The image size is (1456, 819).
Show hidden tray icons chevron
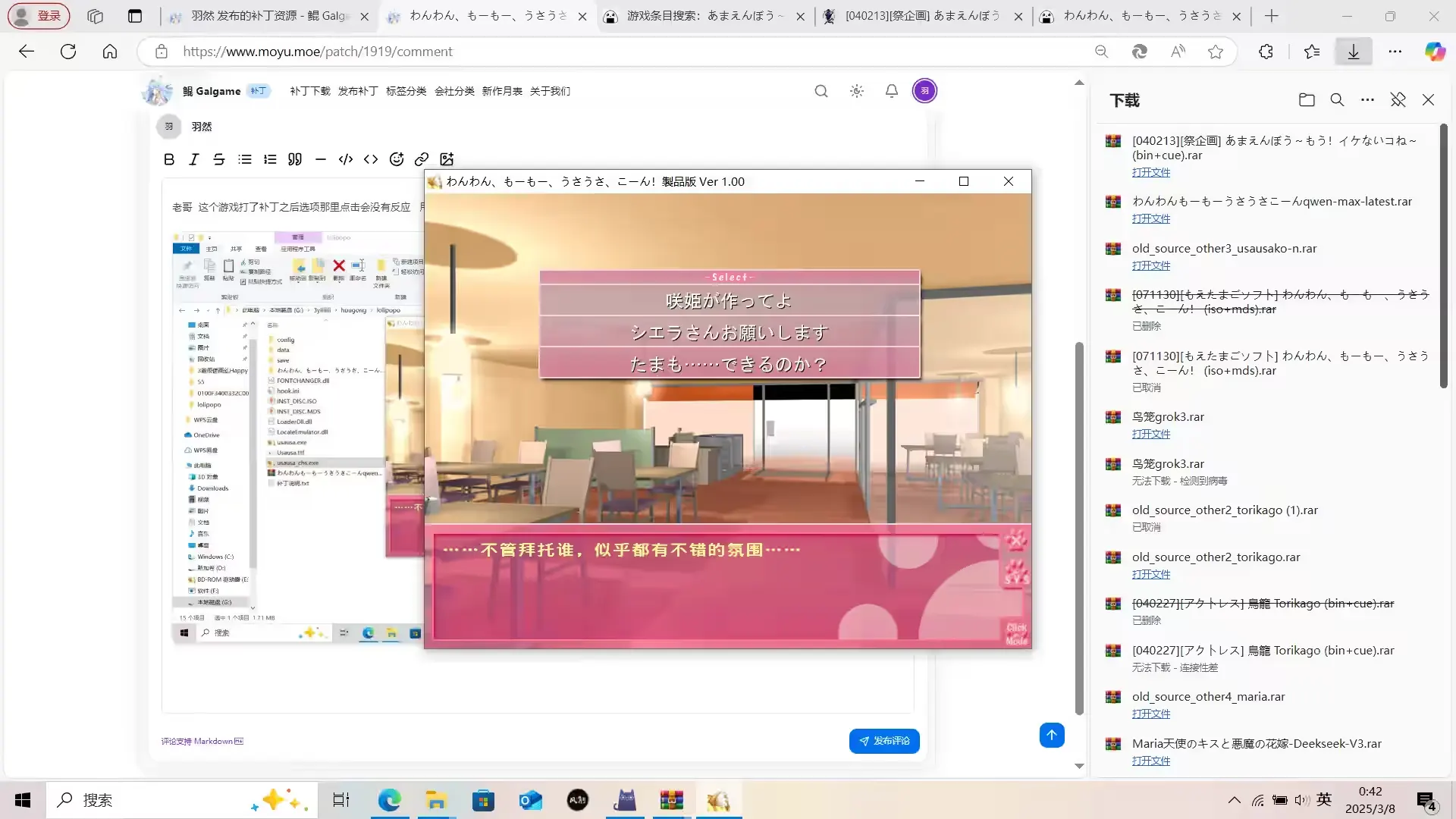coord(1235,800)
